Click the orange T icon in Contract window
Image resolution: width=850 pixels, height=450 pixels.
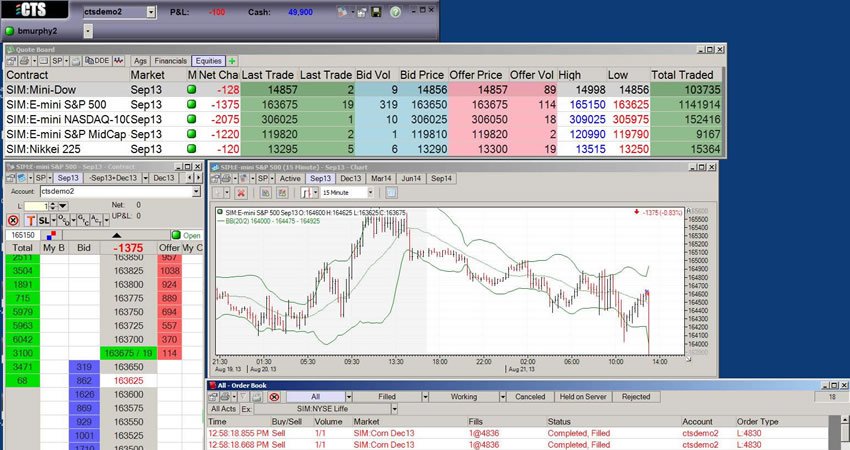coord(30,221)
